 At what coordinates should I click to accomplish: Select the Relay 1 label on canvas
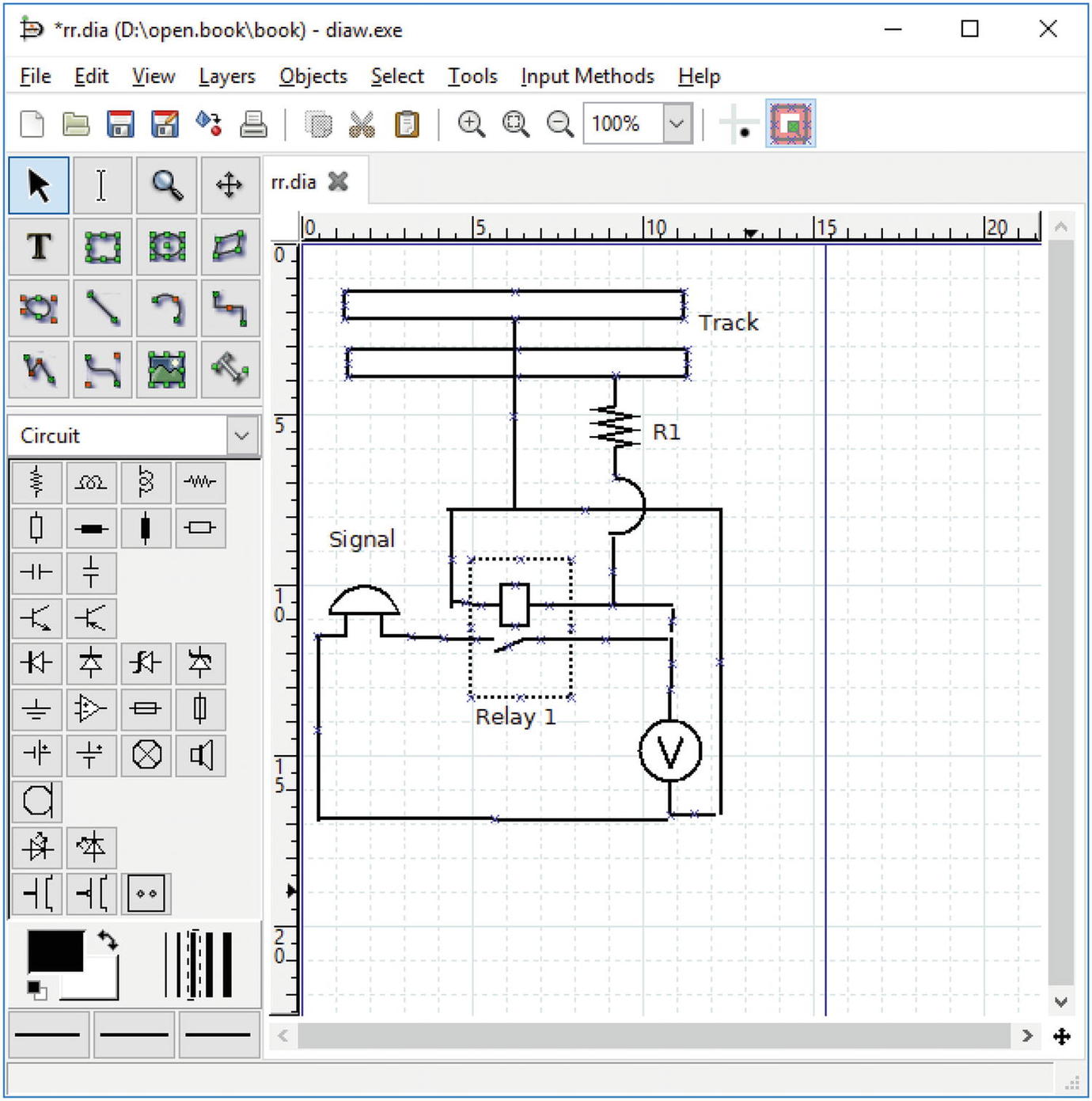(x=516, y=717)
